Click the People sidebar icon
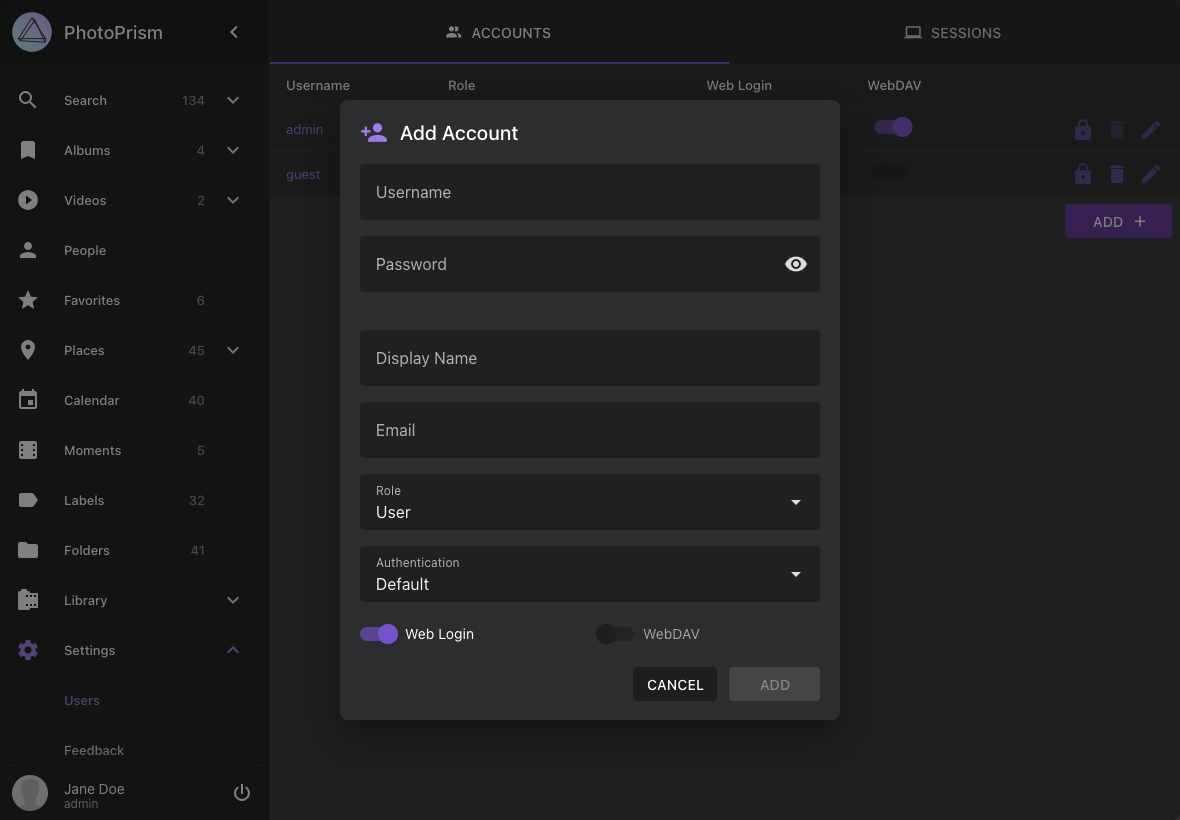Viewport: 1180px width, 820px height. tap(27, 250)
